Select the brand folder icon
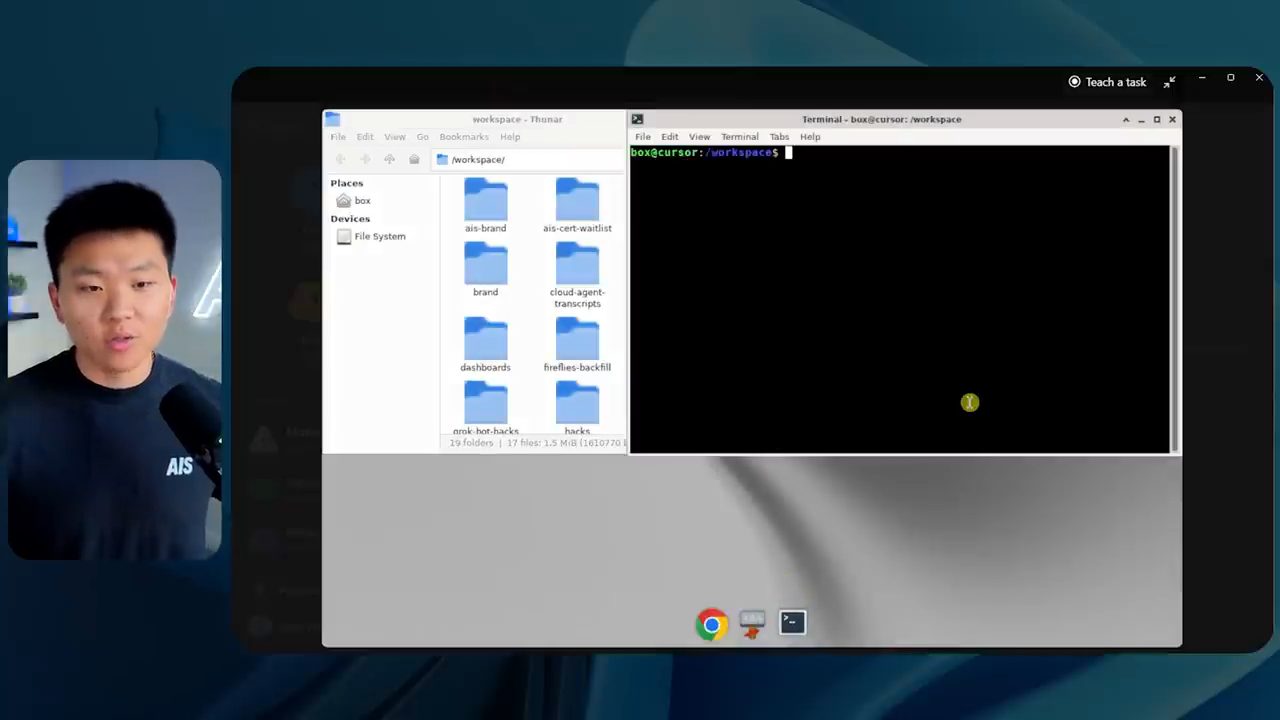Screen dimensions: 1280x720 [486, 264]
